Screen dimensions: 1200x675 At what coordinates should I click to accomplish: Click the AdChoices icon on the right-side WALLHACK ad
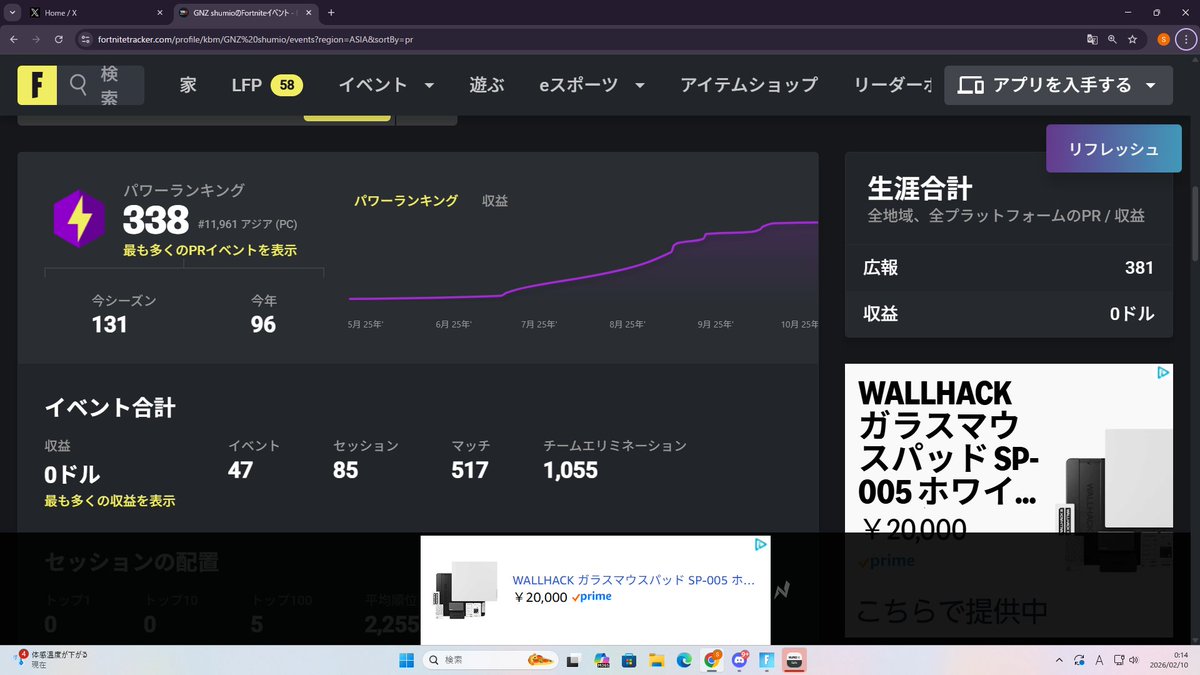[x=1163, y=373]
